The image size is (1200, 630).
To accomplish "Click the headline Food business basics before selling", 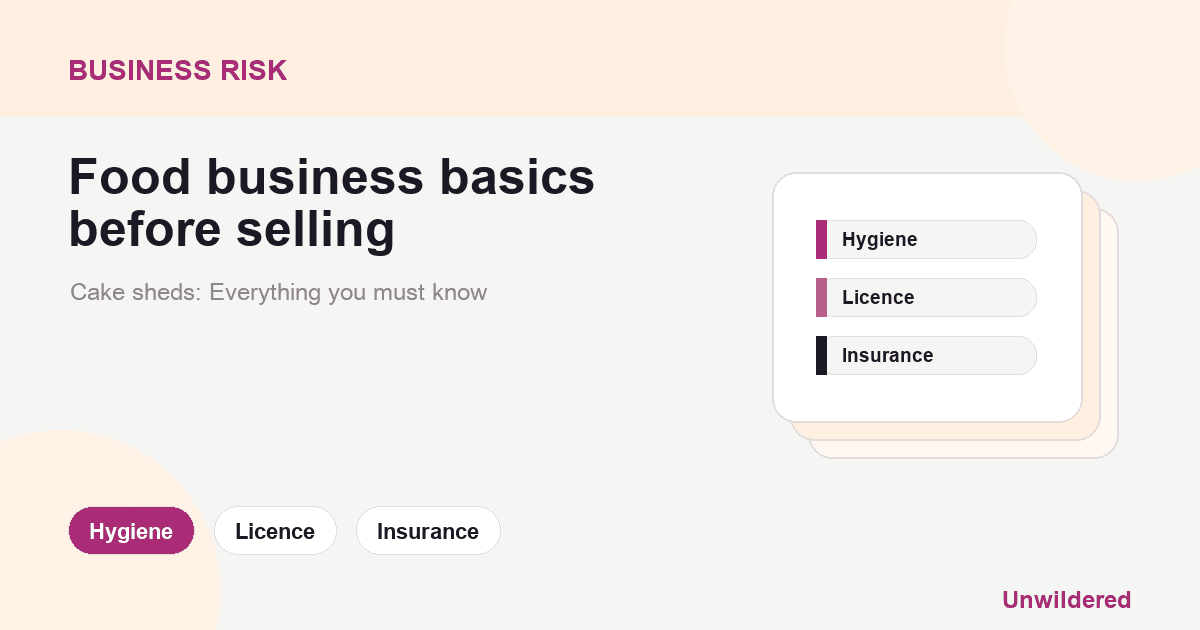I will click(x=332, y=204).
